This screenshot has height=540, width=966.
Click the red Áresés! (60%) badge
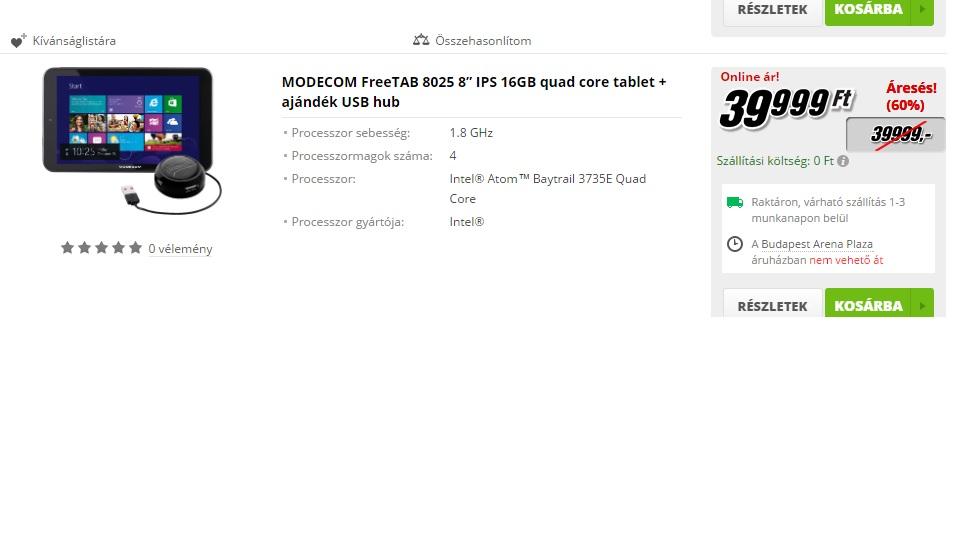(911, 96)
